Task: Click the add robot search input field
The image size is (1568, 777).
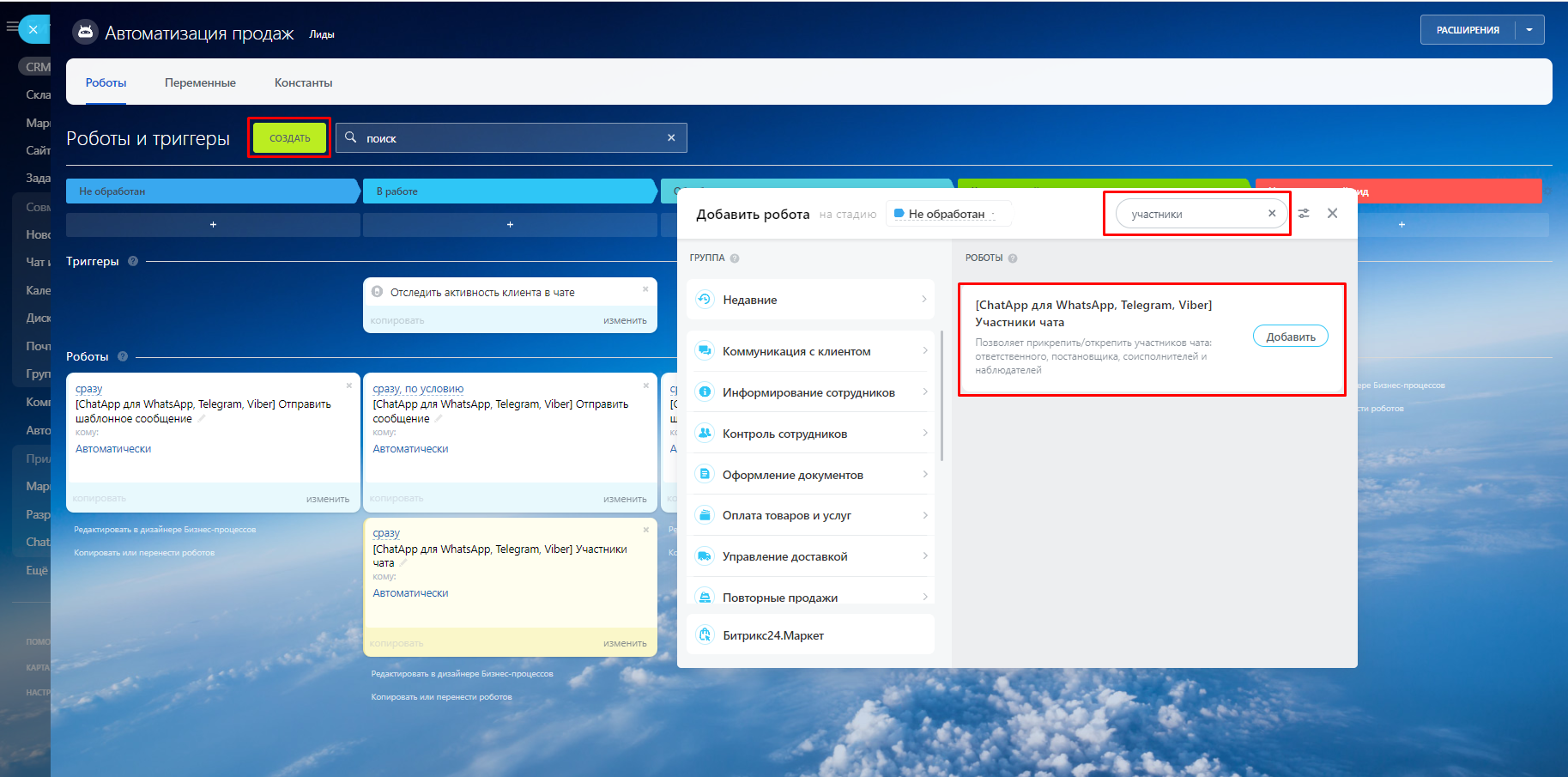Action: coord(1193,214)
